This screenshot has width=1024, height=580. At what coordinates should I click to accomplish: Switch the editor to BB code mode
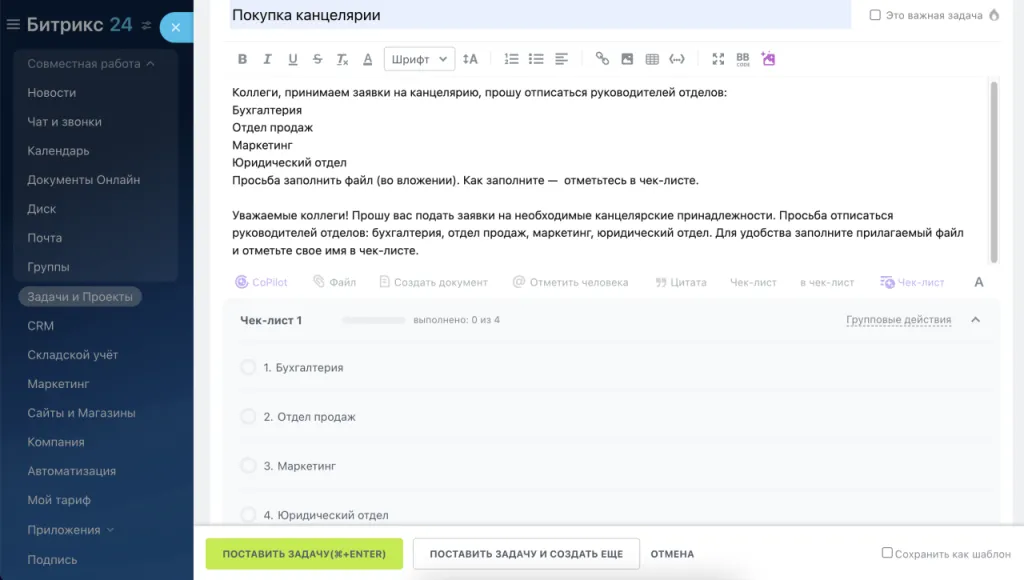click(742, 59)
